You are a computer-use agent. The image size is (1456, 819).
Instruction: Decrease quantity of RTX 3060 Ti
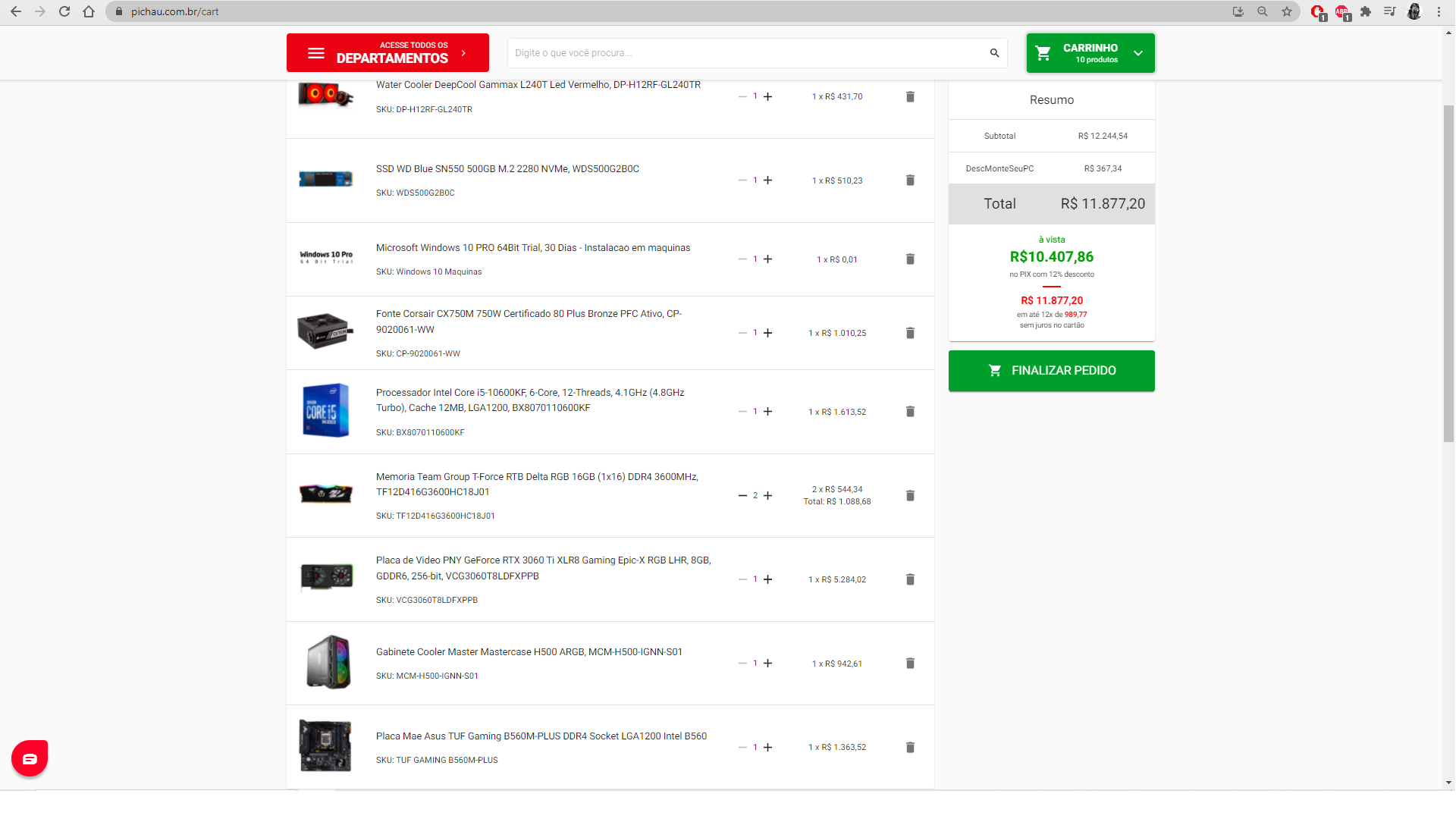[742, 579]
